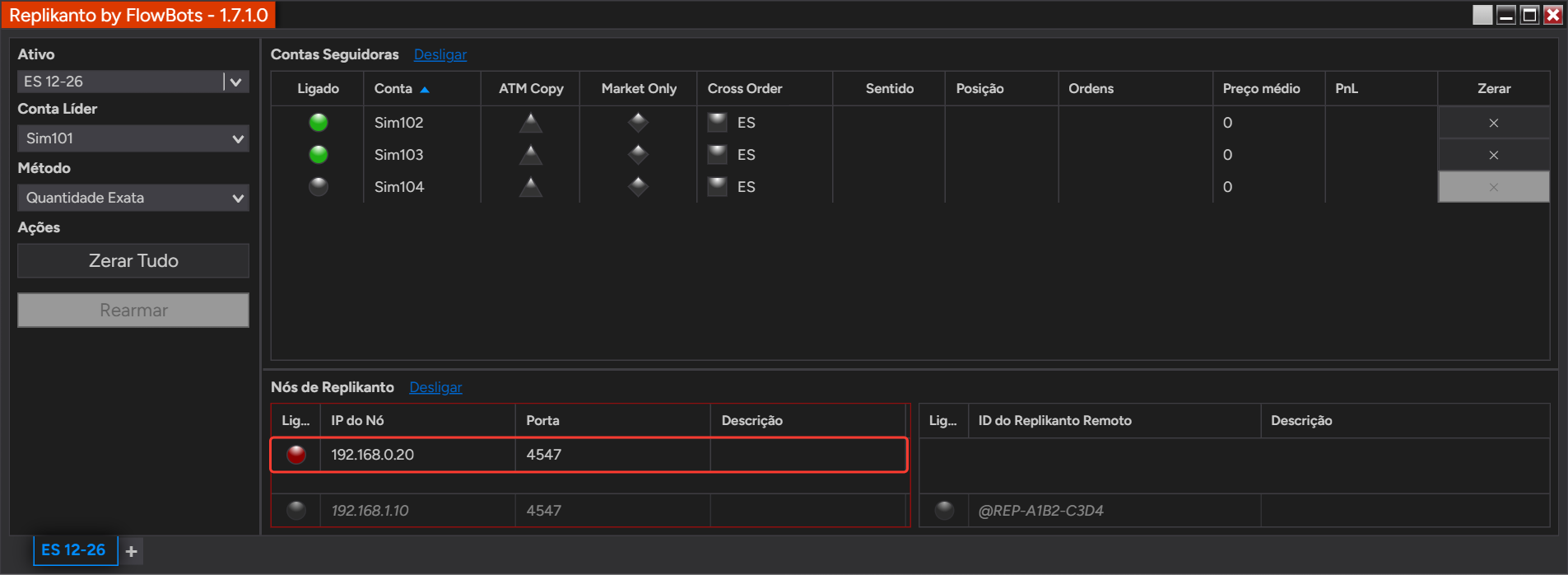Click Desligar link beside Contas Seguidoras

coord(440,54)
